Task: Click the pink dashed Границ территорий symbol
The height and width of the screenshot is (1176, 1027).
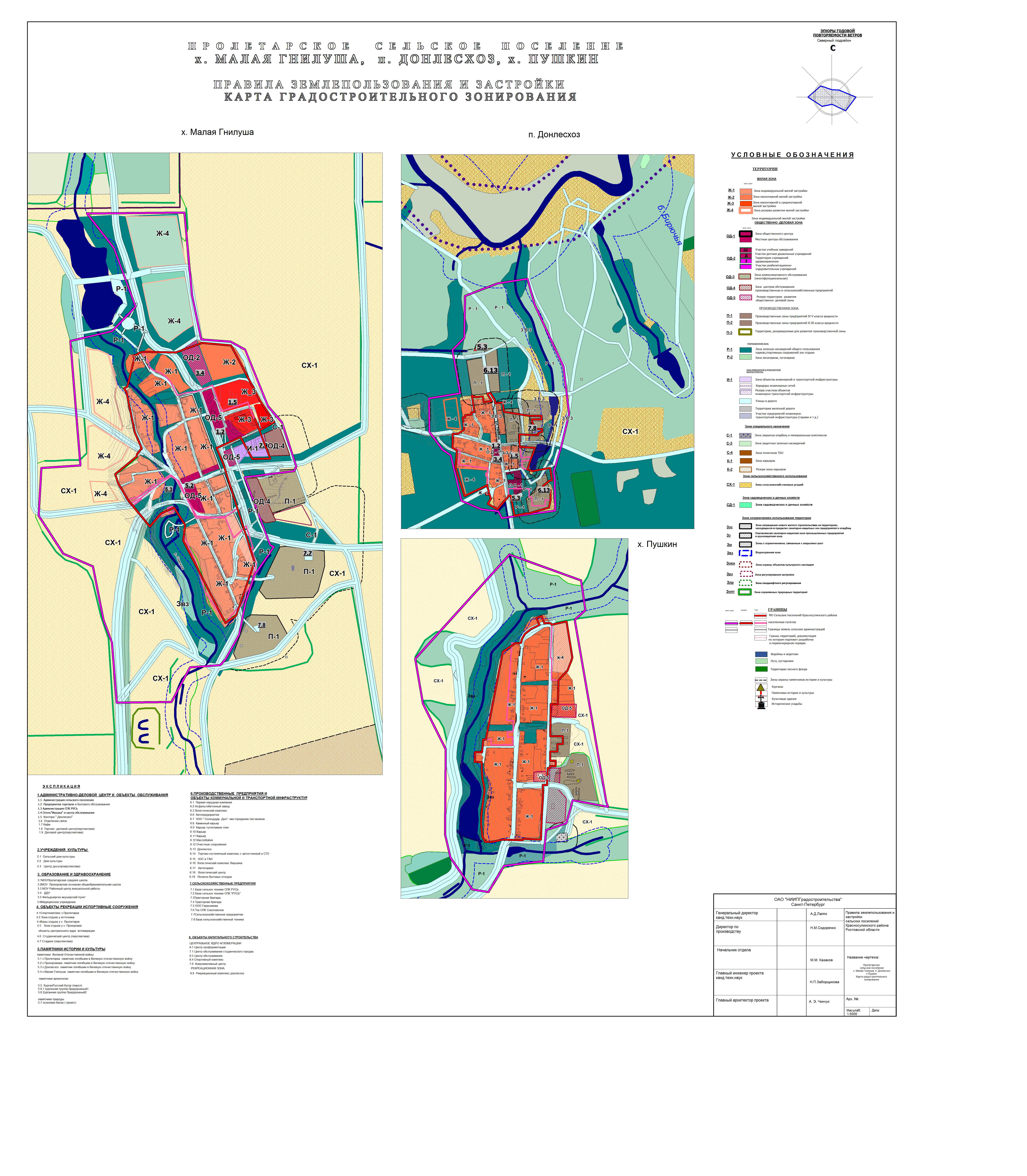Action: coord(761,638)
